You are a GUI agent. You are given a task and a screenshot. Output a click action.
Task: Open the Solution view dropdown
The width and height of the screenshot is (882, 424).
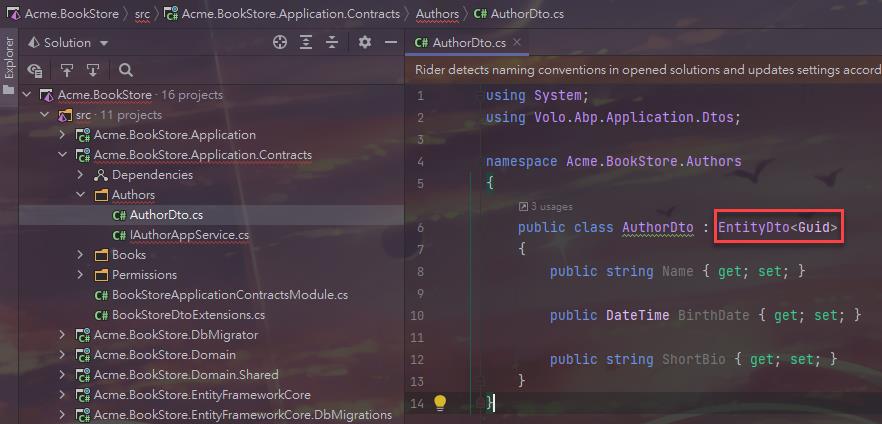[x=104, y=43]
